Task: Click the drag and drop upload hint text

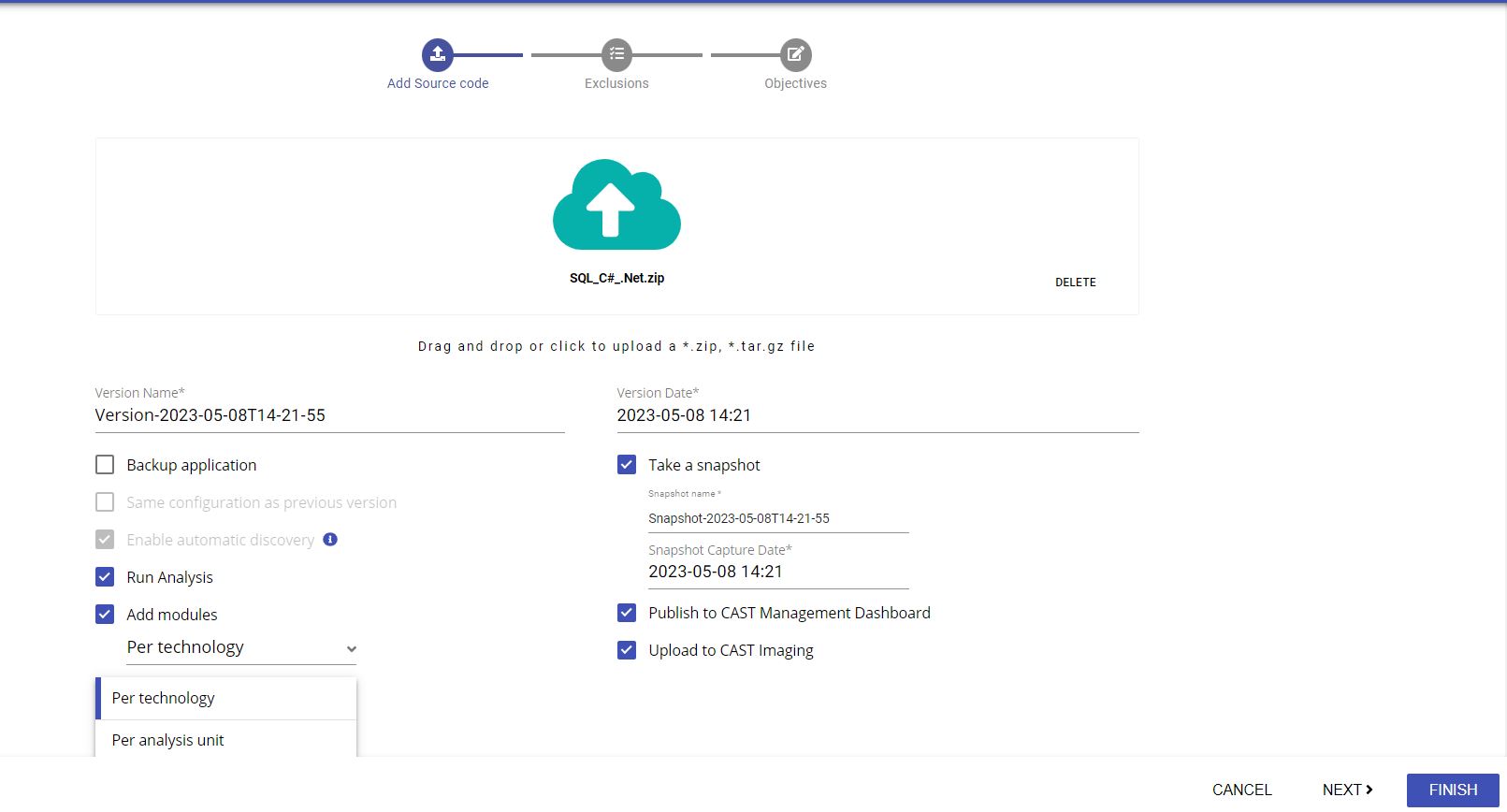Action: click(x=616, y=346)
